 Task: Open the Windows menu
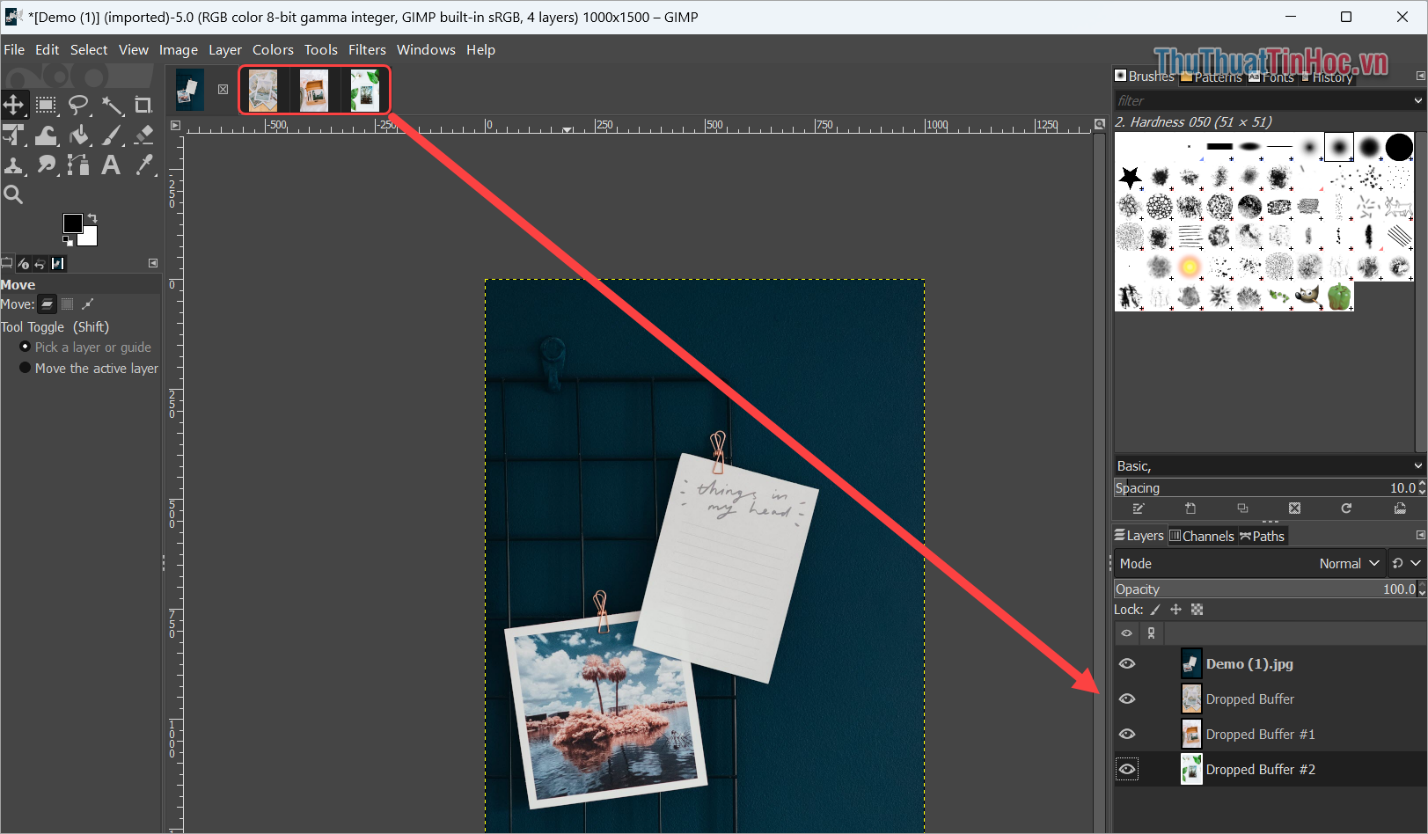click(x=426, y=50)
